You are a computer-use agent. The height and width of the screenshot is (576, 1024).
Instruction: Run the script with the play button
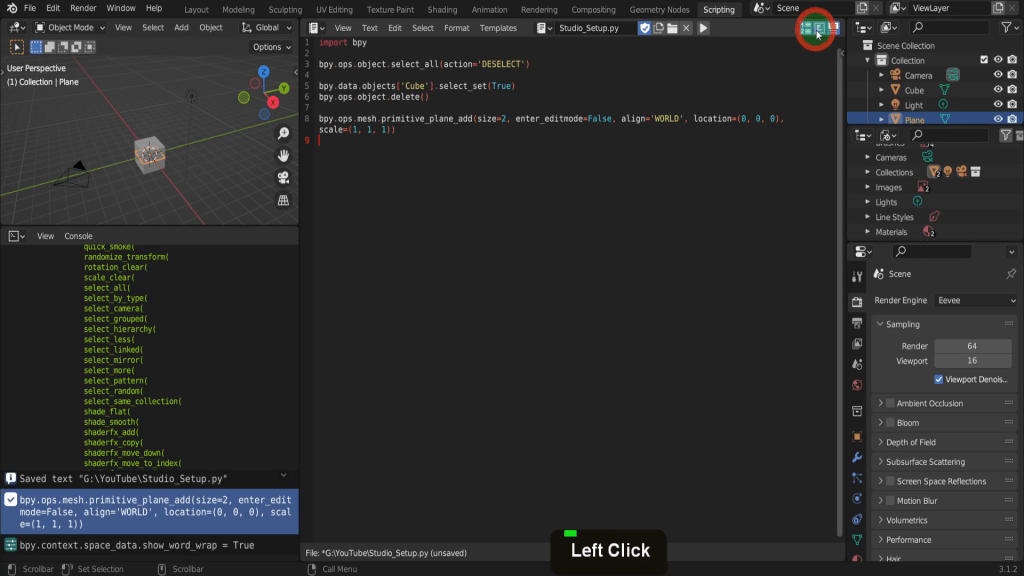pyautogui.click(x=703, y=28)
